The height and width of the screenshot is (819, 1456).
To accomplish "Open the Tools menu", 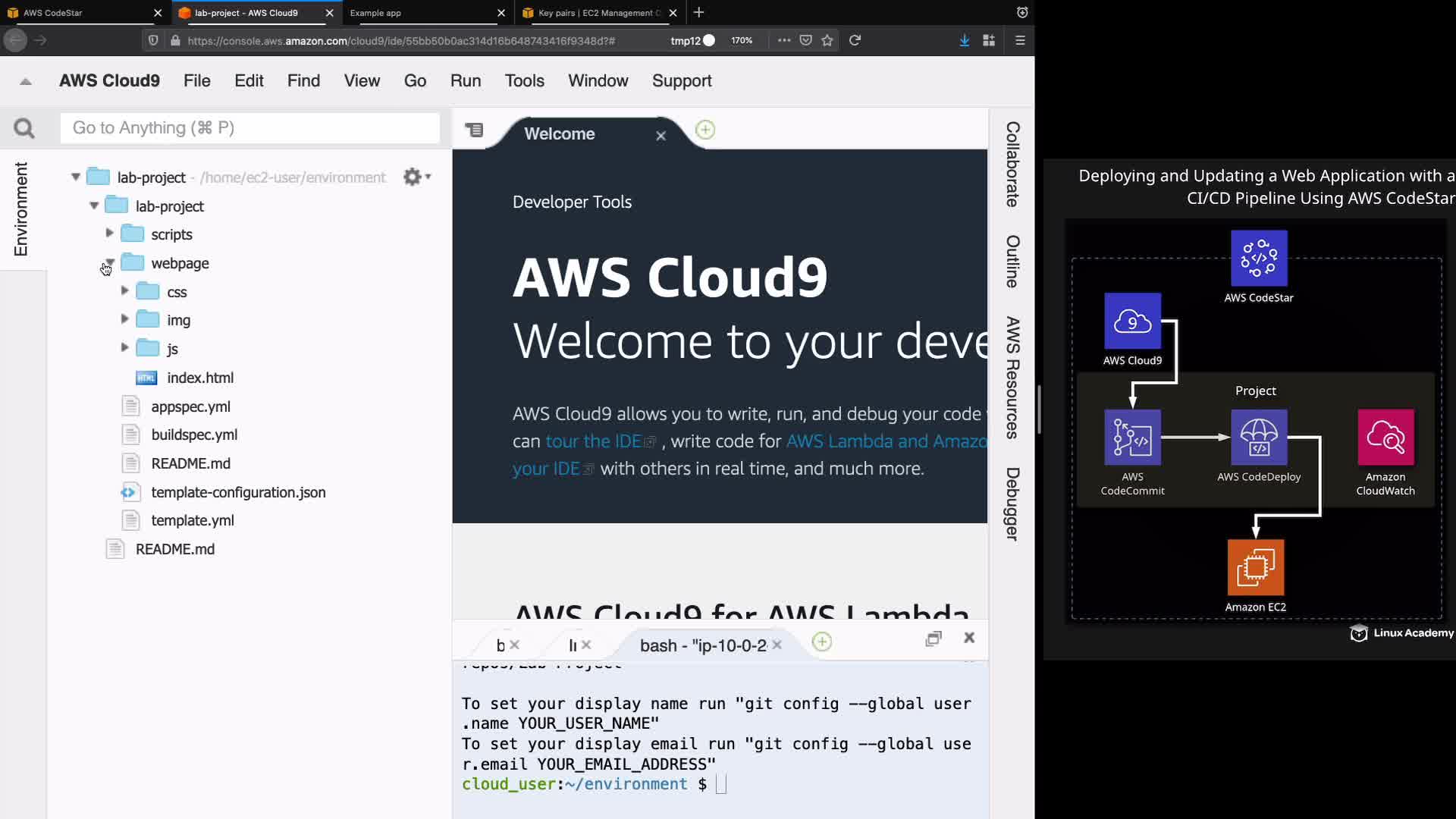I will point(524,80).
